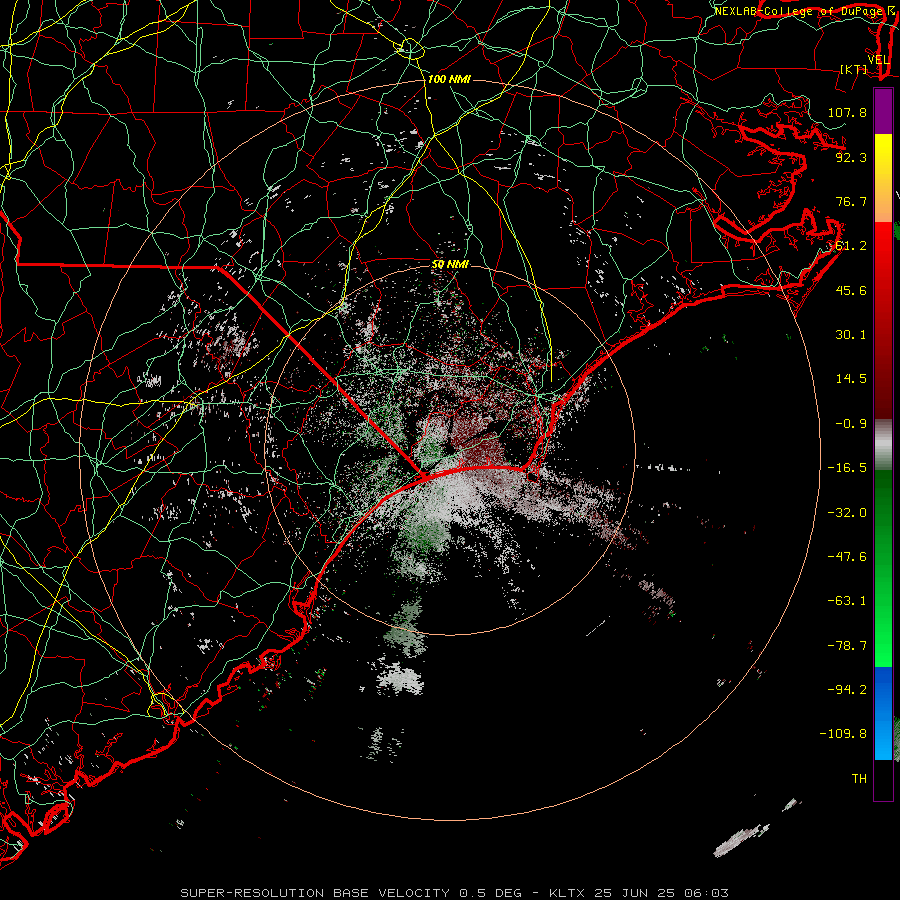Click the 50 NMI range ring label
900x900 pixels.
pos(451,265)
